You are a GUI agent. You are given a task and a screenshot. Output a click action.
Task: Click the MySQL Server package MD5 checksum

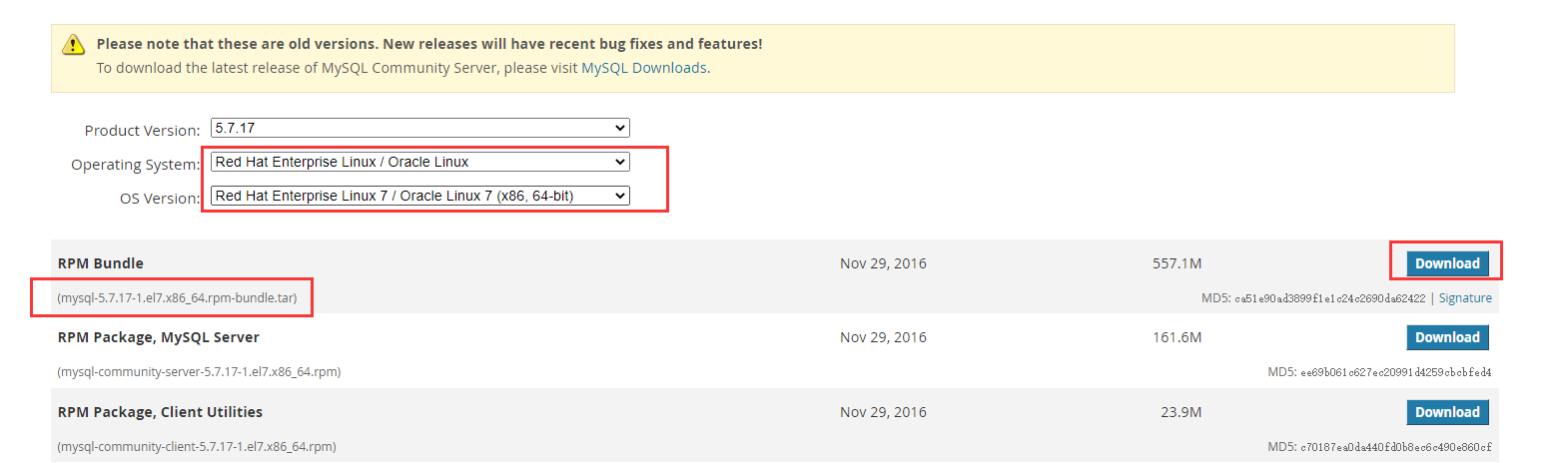[x=1395, y=372]
